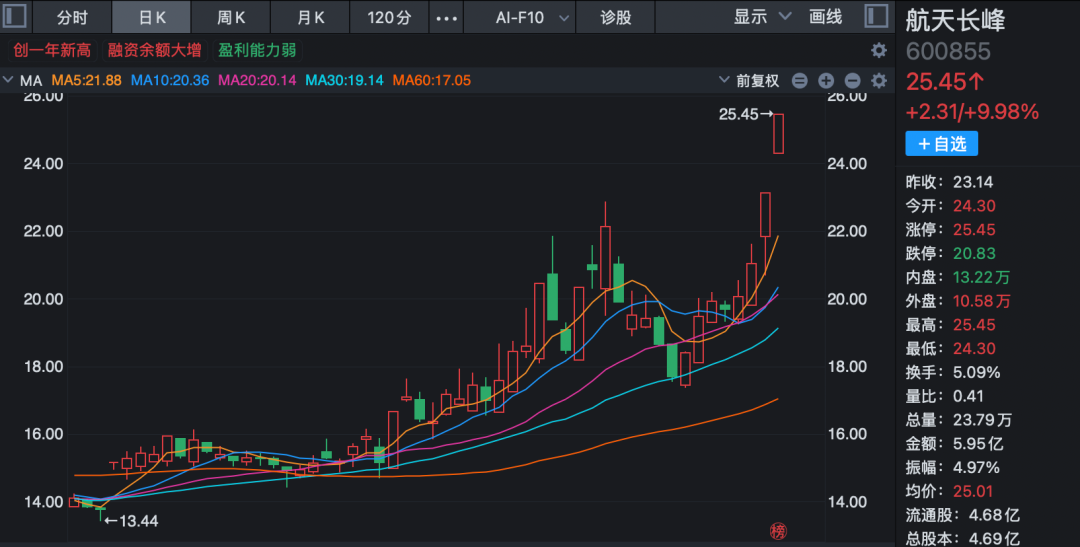Add stock with the +自选 button
Screen dimensions: 1080x547
tap(941, 144)
